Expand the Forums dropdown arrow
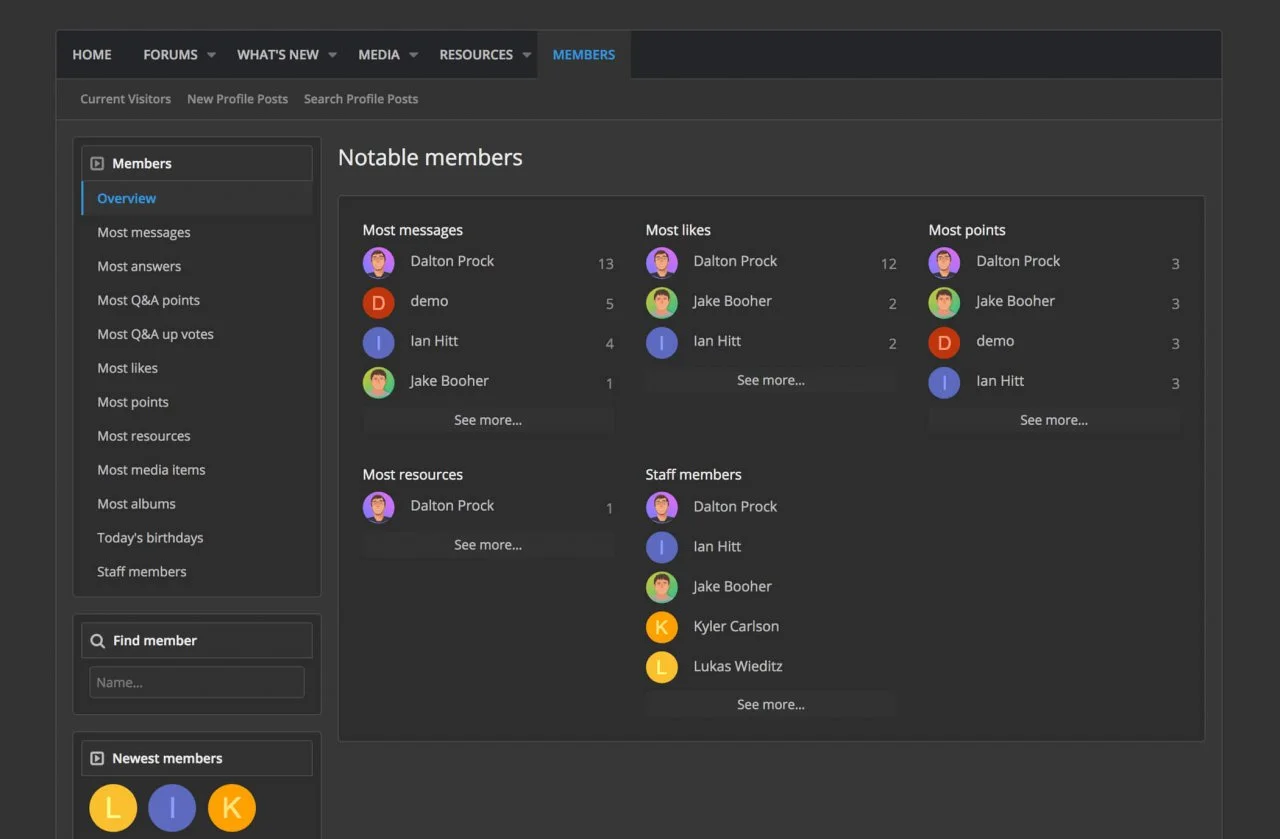This screenshot has height=839, width=1280. (211, 55)
